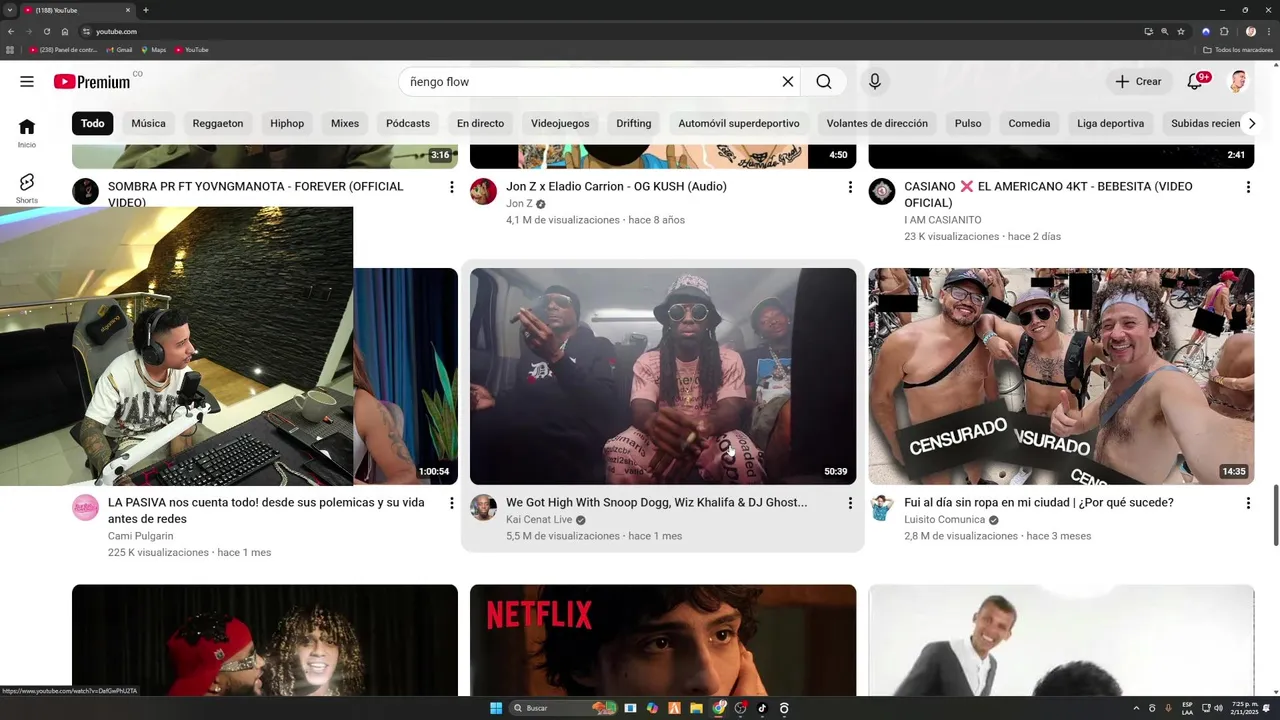Screen dimensions: 1280x720
Task: Open options for Fui al día sin ropa video
Action: [1248, 503]
